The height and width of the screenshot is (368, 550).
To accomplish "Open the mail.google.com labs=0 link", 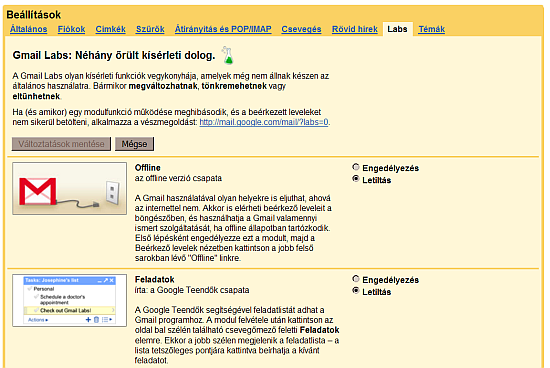I will (x=264, y=122).
